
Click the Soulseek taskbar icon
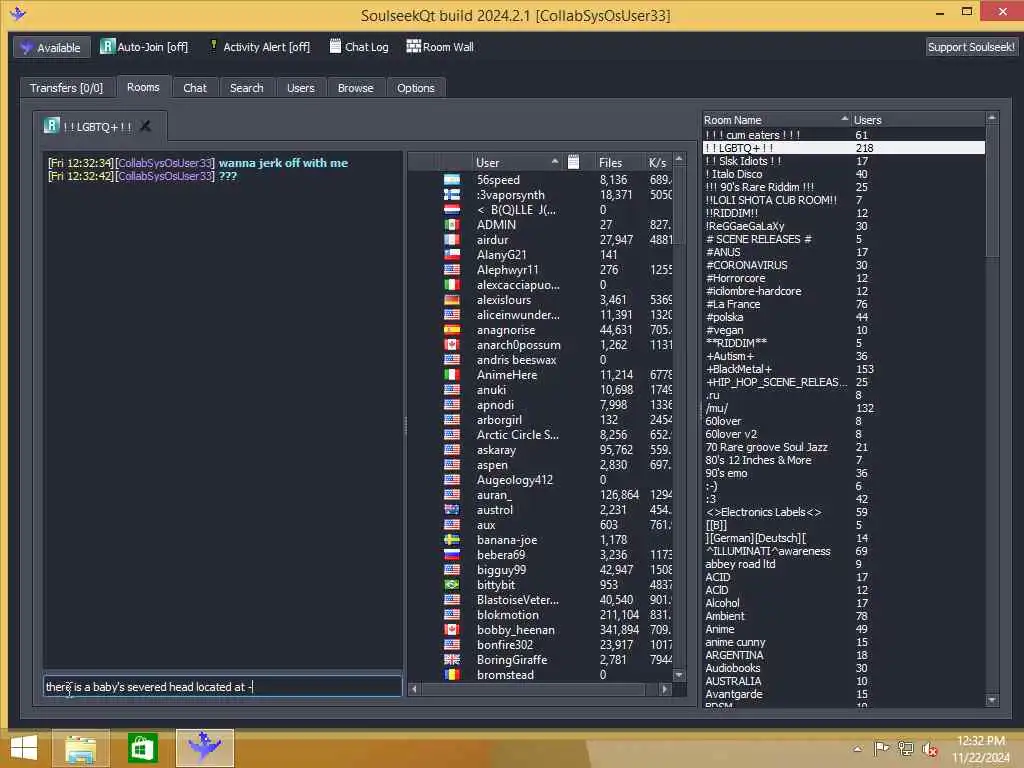point(204,748)
